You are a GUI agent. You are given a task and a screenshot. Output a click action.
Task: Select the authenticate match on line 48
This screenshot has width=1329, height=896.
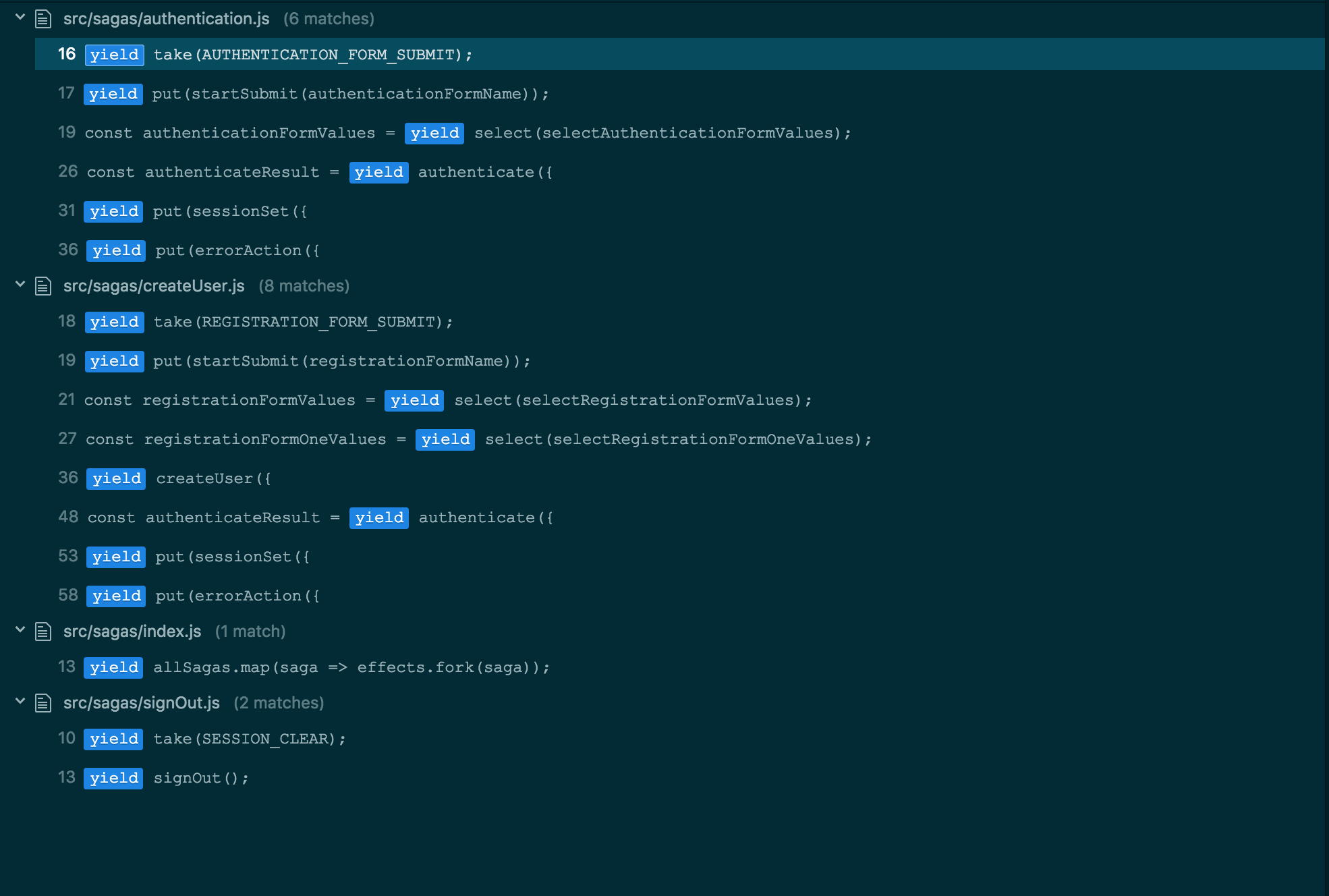pyautogui.click(x=378, y=517)
